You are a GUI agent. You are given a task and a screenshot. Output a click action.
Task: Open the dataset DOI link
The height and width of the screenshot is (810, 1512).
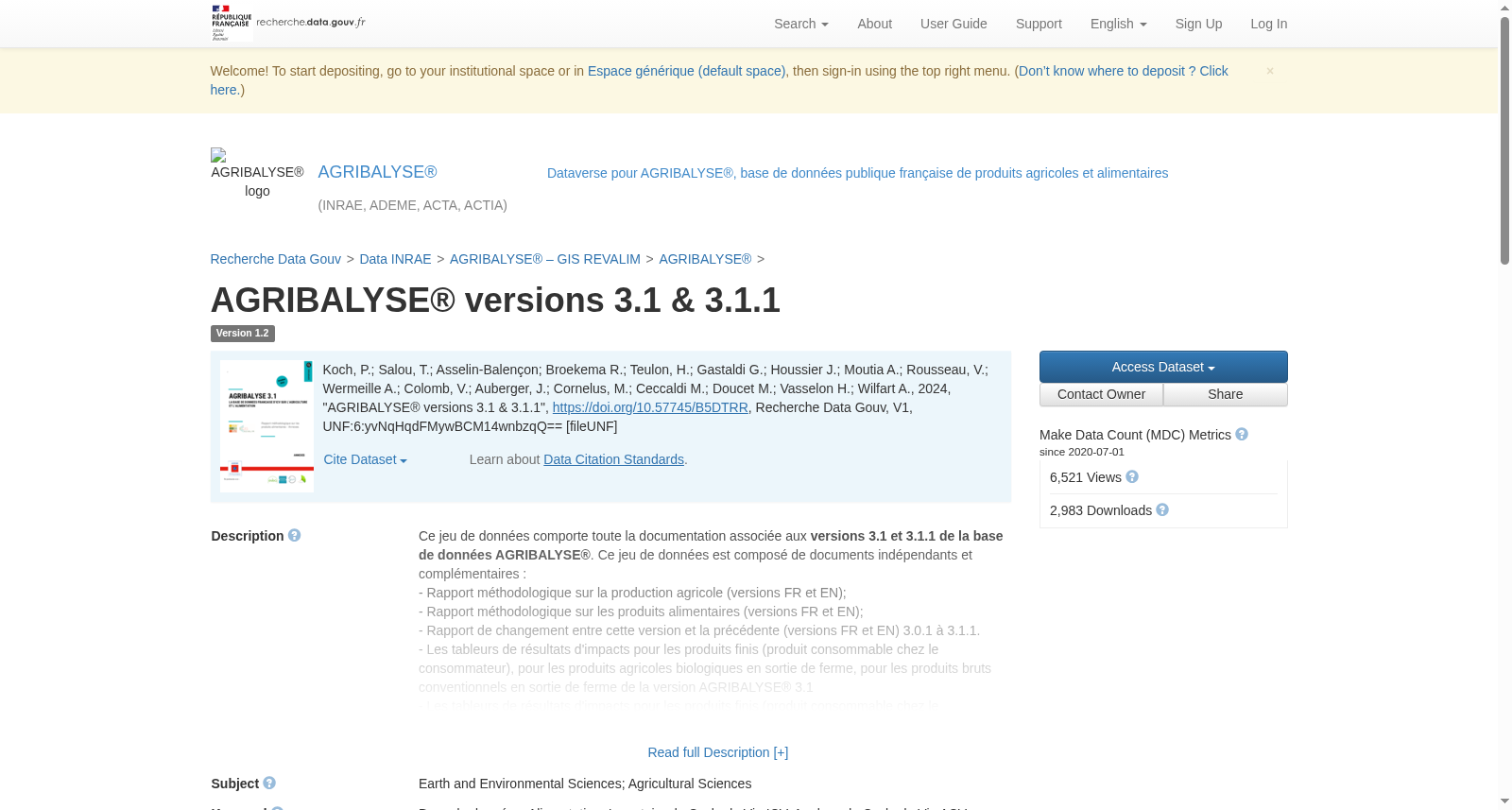[650, 407]
